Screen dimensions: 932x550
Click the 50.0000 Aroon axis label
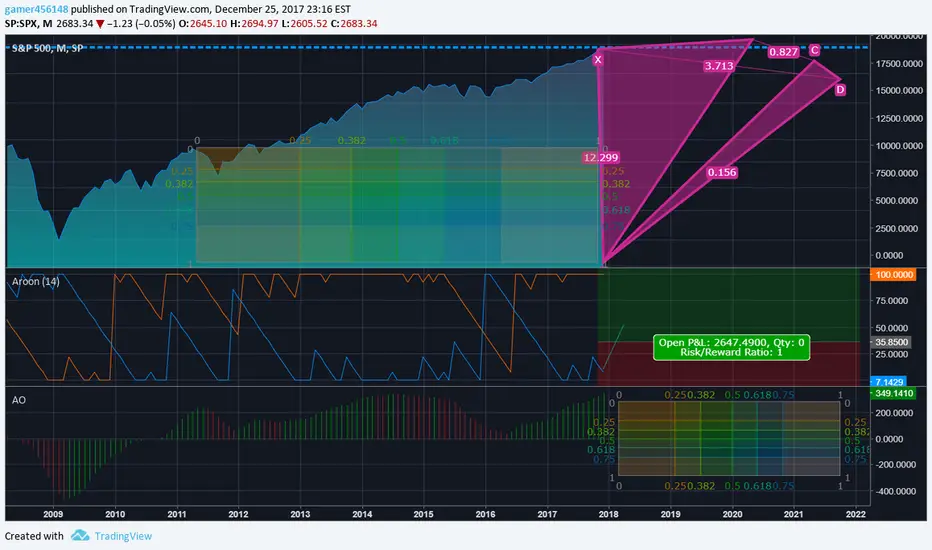pos(892,328)
